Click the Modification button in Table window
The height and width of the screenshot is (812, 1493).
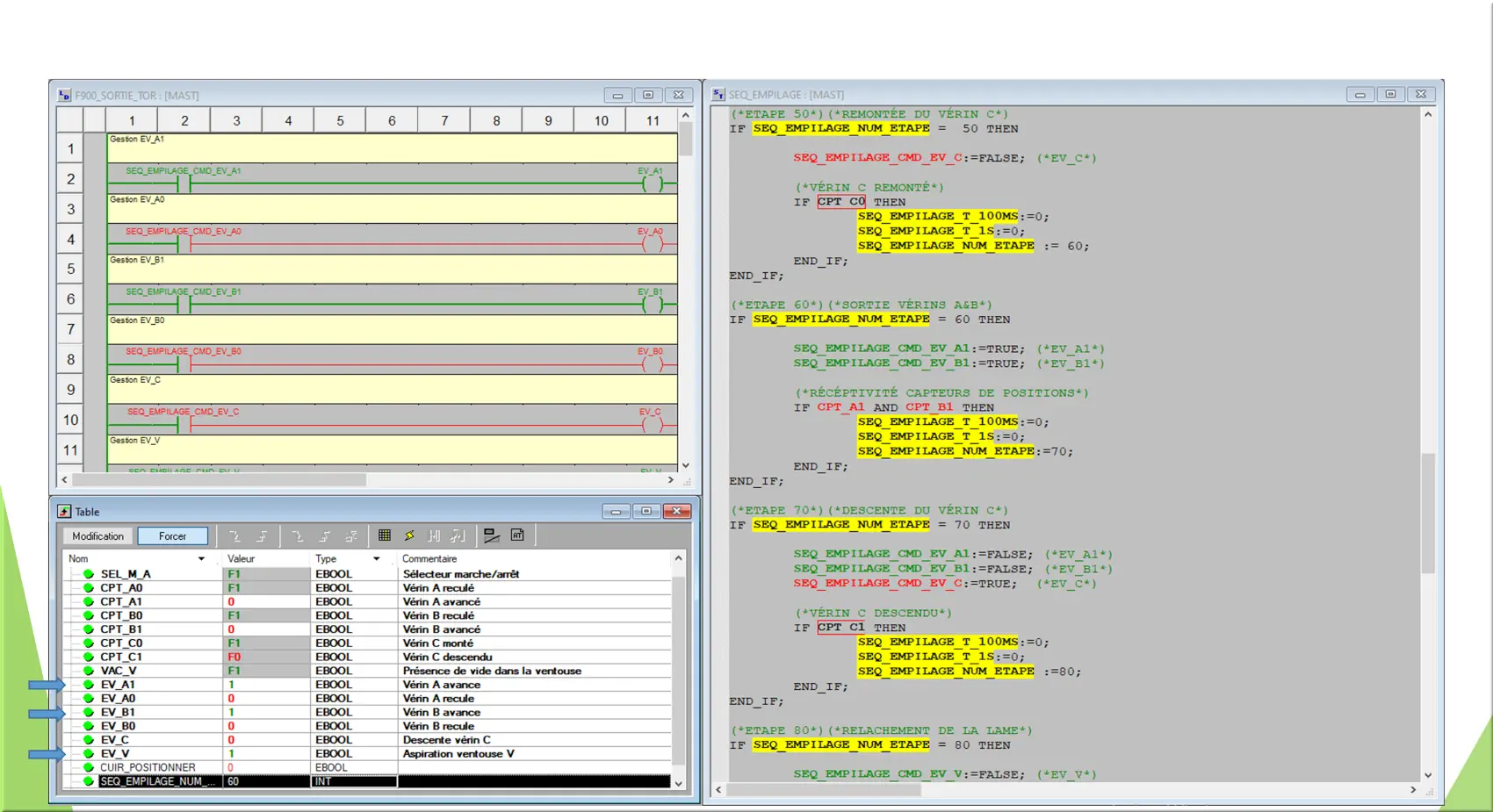tap(97, 535)
